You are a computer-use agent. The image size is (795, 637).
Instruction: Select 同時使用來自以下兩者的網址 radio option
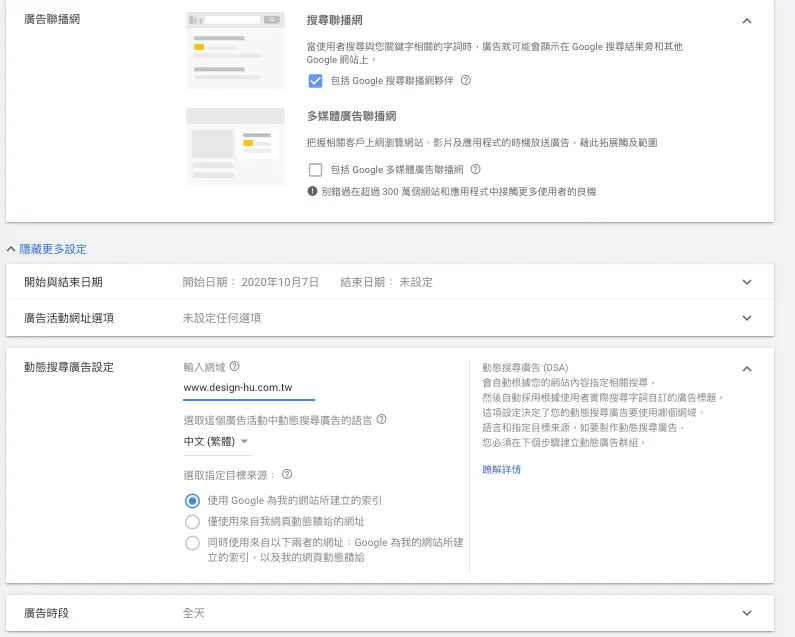pyautogui.click(x=192, y=543)
